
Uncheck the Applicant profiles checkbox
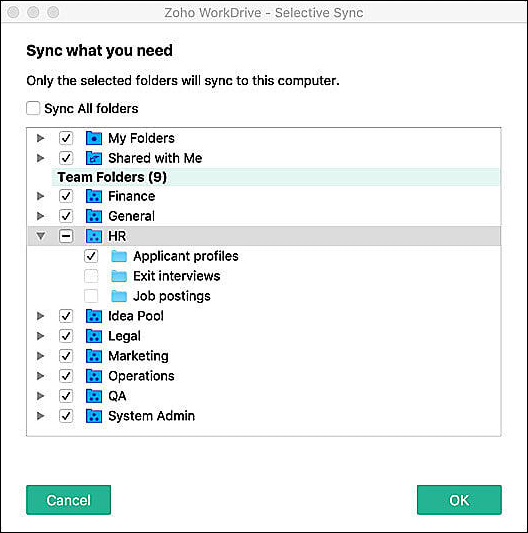(91, 256)
